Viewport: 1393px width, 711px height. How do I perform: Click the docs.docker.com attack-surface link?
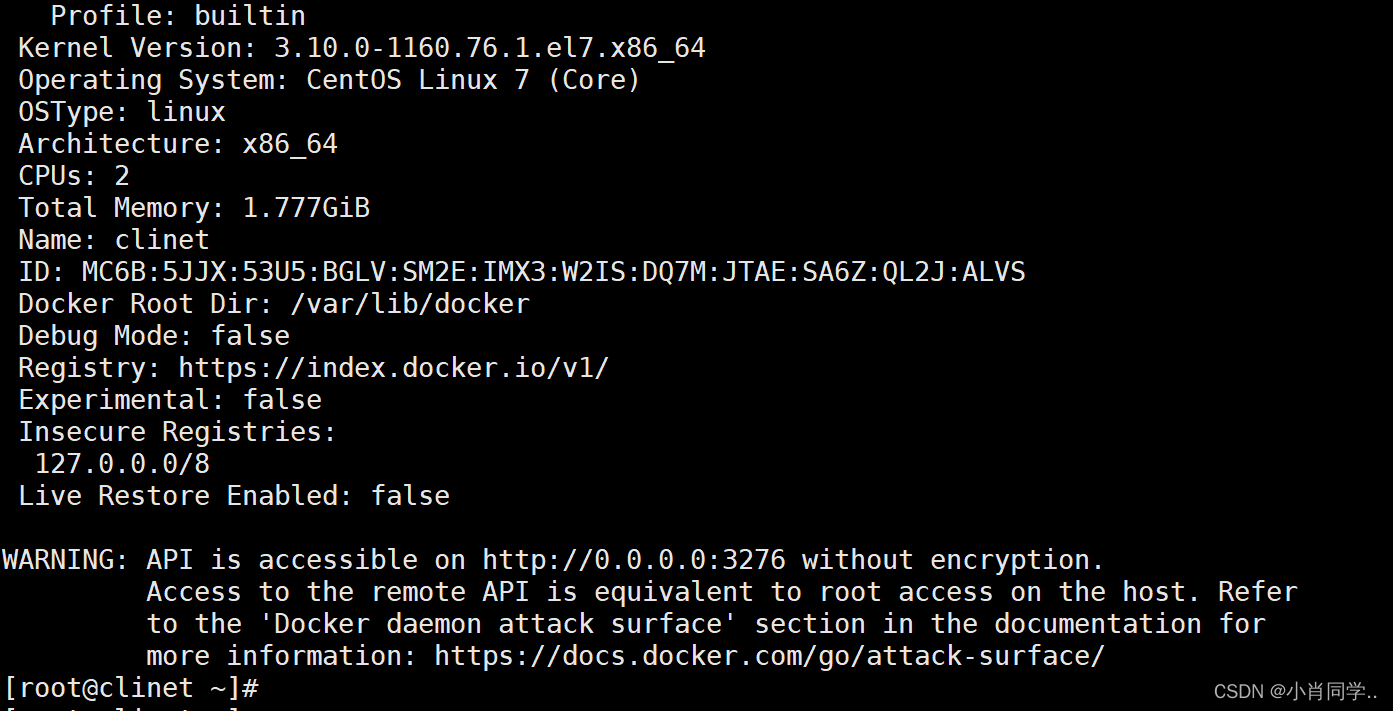click(x=769, y=656)
